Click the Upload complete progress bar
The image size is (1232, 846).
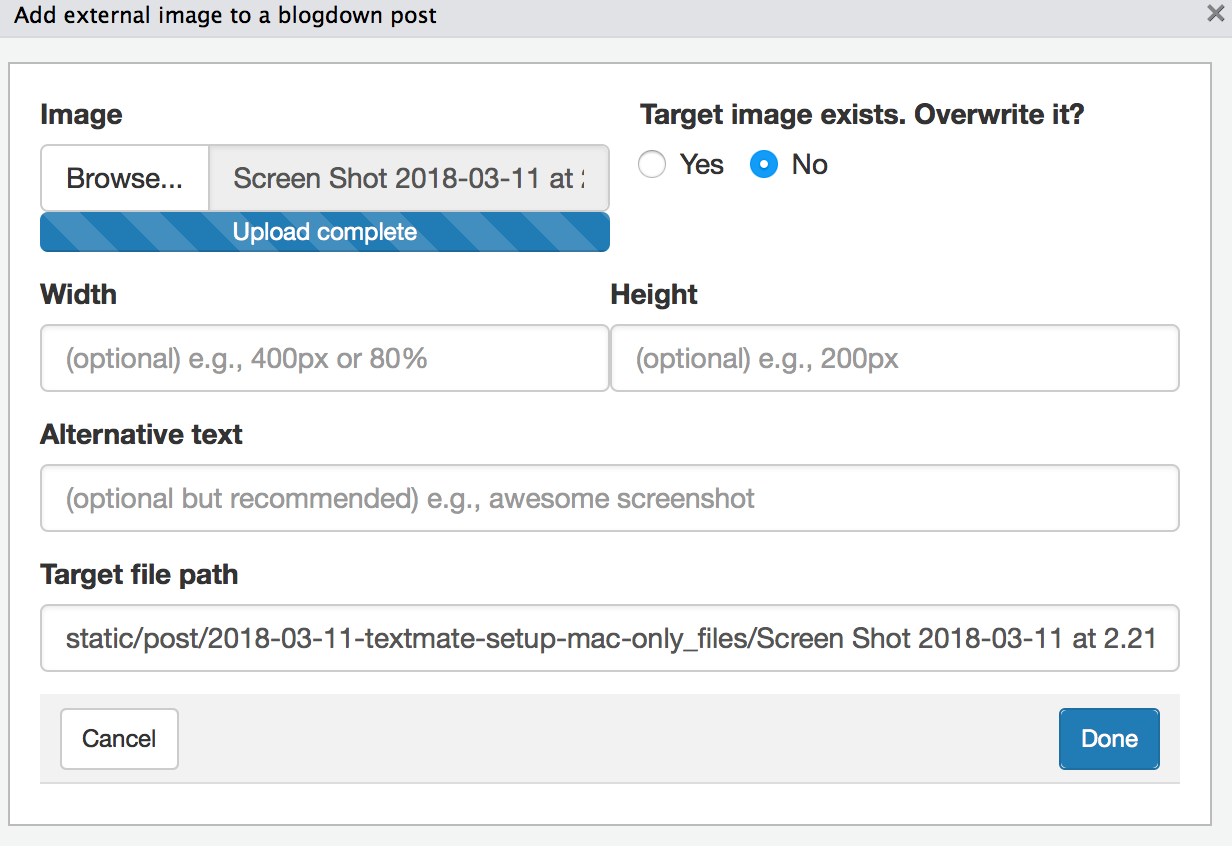tap(324, 231)
